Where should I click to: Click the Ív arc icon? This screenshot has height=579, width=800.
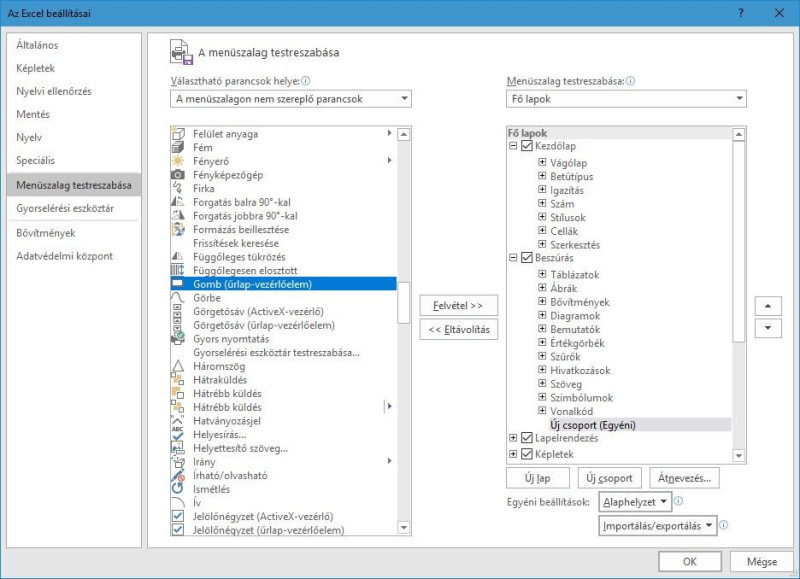pyautogui.click(x=178, y=502)
